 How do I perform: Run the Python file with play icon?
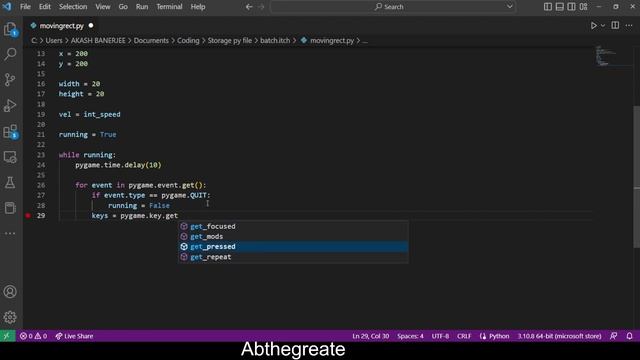click(593, 25)
